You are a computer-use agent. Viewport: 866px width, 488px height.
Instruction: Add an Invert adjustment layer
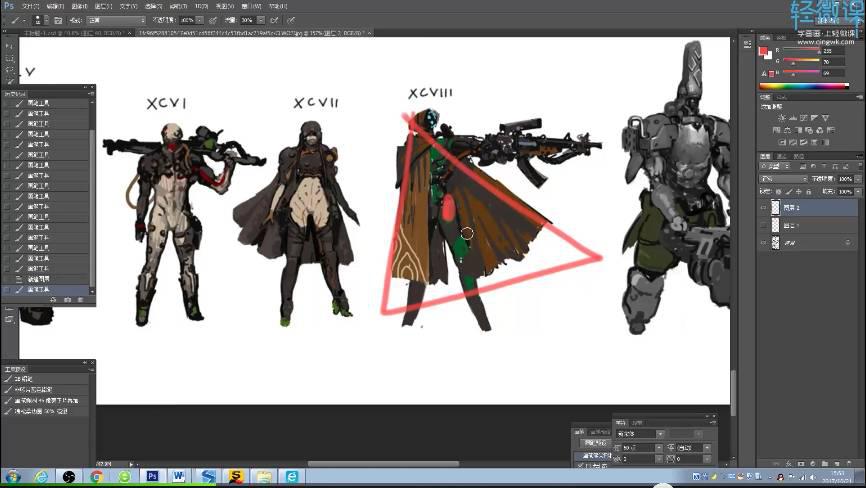(782, 142)
